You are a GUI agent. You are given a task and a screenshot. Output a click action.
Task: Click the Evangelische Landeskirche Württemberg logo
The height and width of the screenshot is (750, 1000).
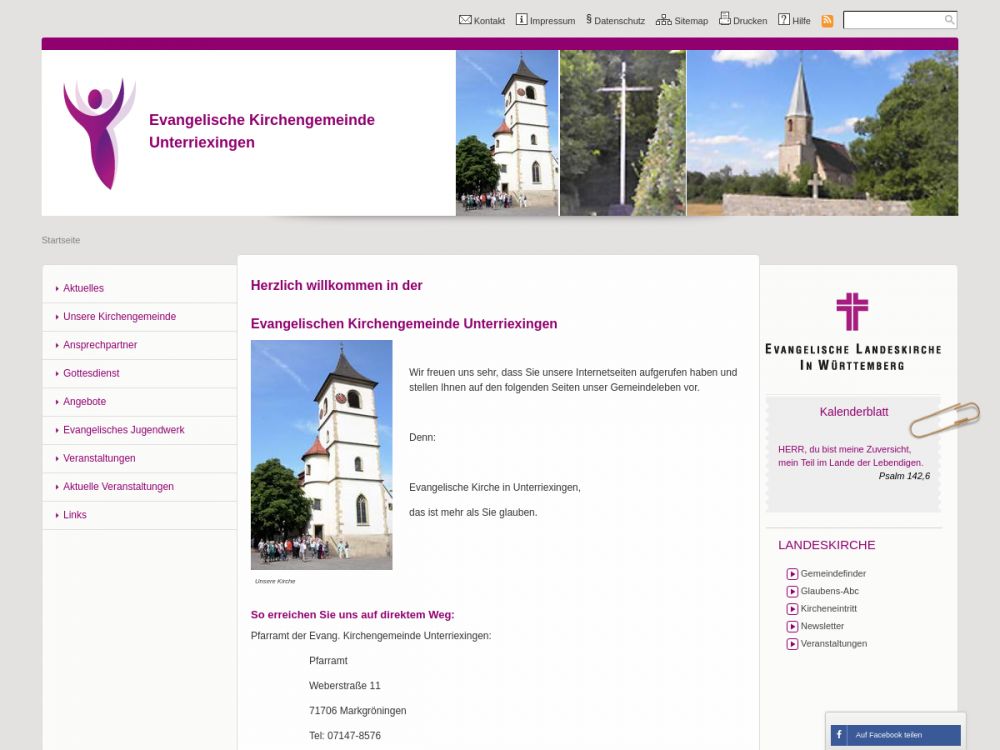(x=852, y=331)
